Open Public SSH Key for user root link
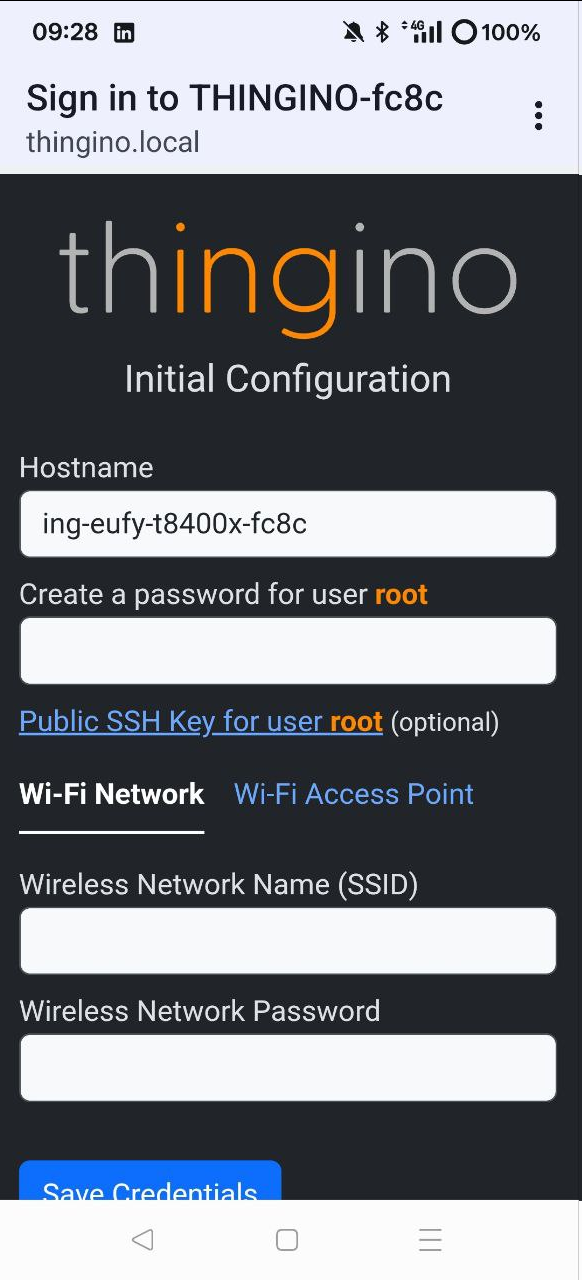Viewport: 582px width, 1280px height. pyautogui.click(x=201, y=721)
